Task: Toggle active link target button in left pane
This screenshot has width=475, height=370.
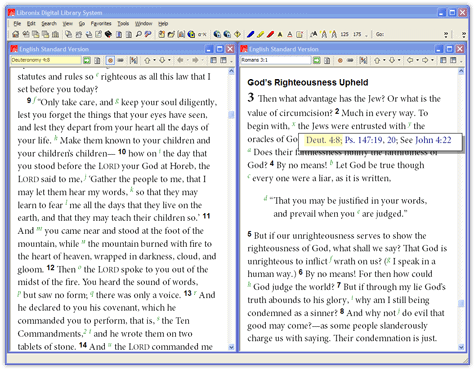Action: pos(110,60)
